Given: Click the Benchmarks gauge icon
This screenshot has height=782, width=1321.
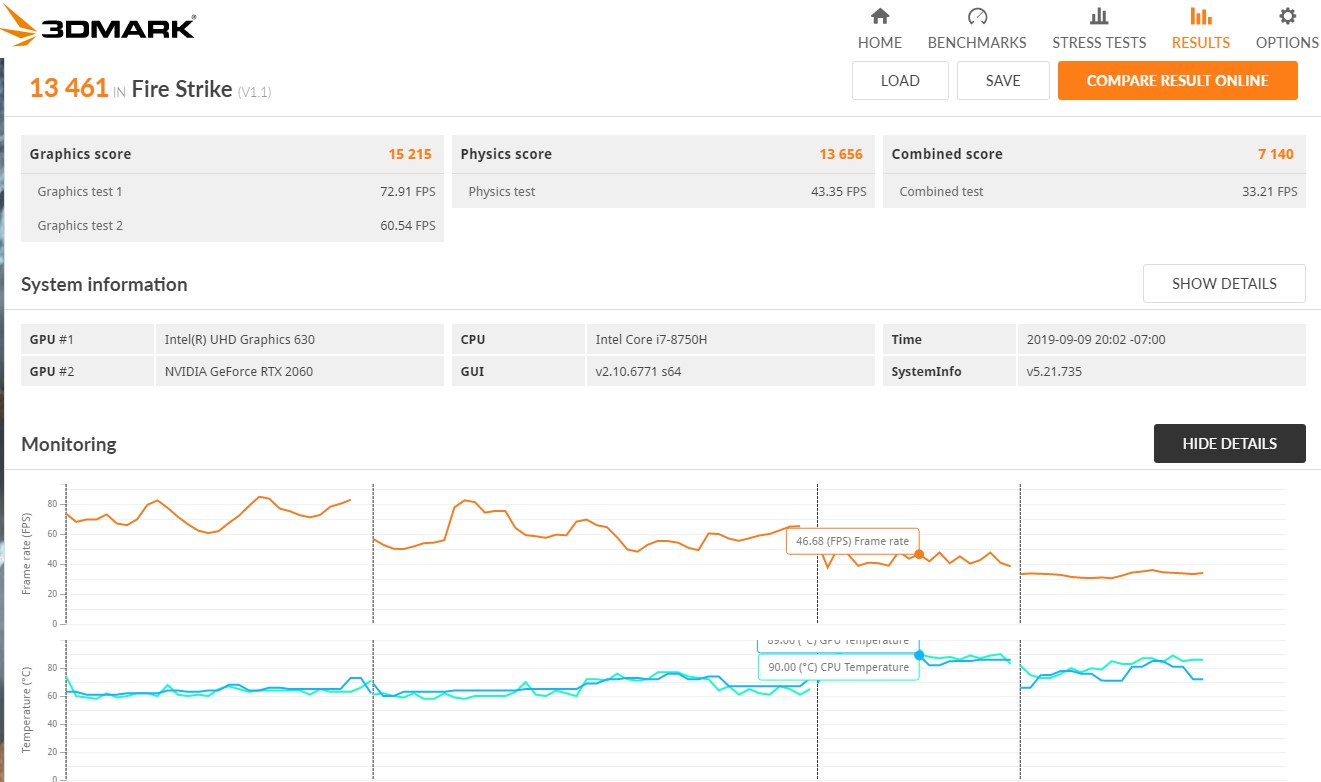Looking at the screenshot, I should click(977, 16).
